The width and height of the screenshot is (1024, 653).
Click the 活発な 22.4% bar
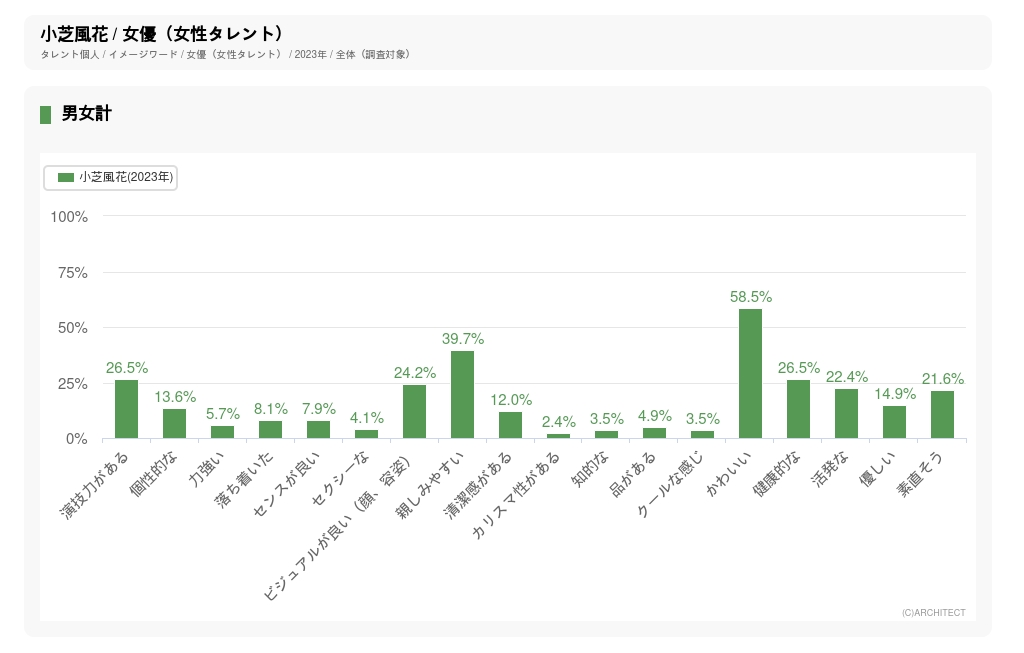(846, 413)
